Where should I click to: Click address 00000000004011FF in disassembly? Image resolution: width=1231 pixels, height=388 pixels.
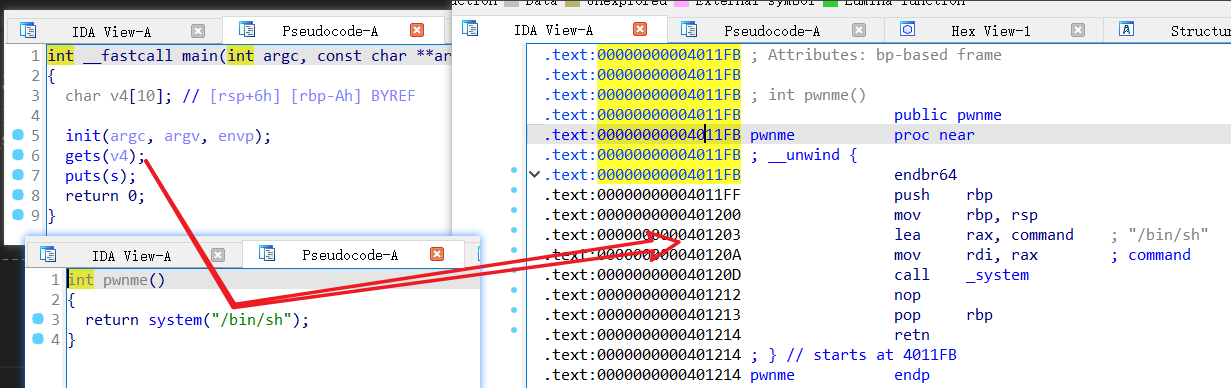(669, 195)
